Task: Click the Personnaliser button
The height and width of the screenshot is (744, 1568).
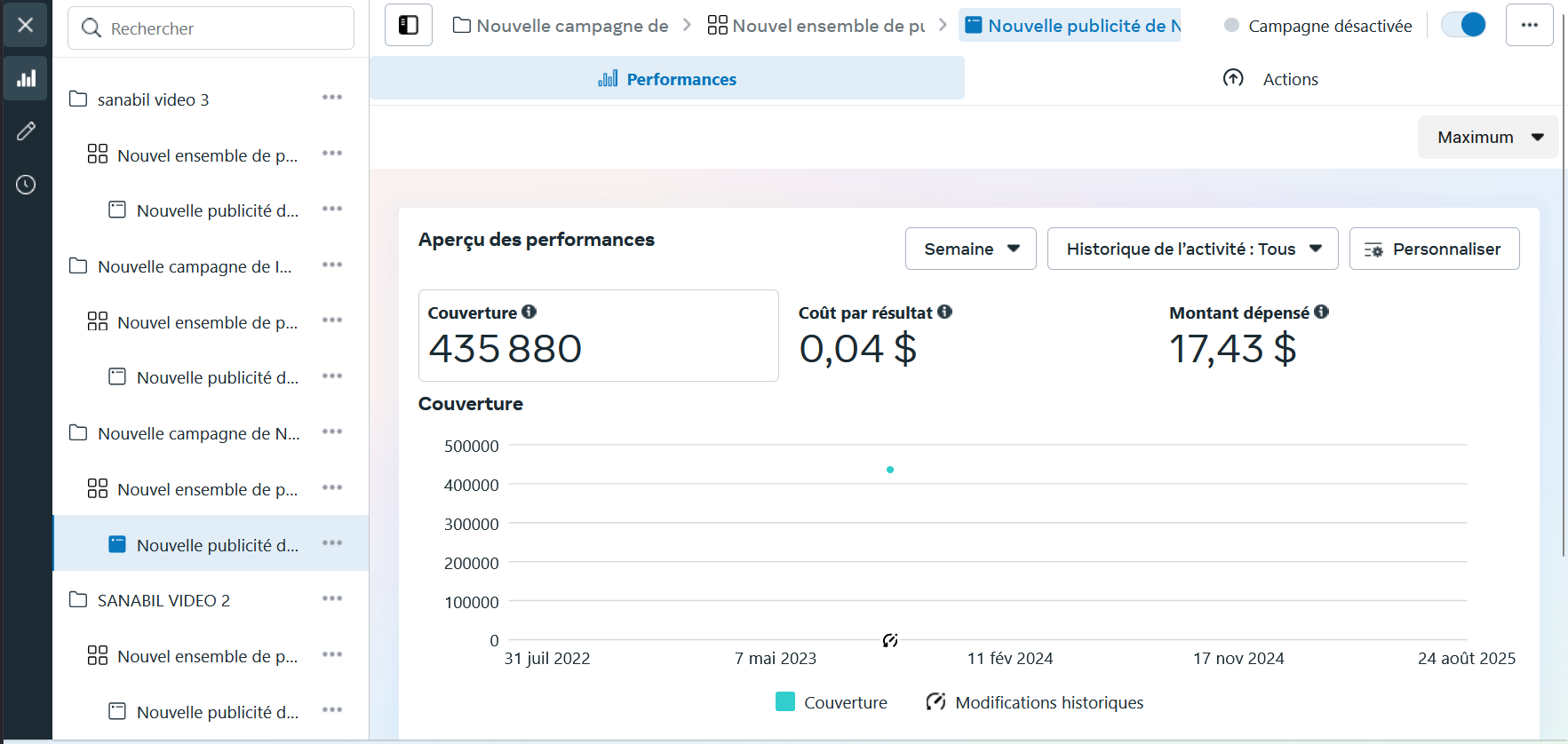Action: (1434, 249)
